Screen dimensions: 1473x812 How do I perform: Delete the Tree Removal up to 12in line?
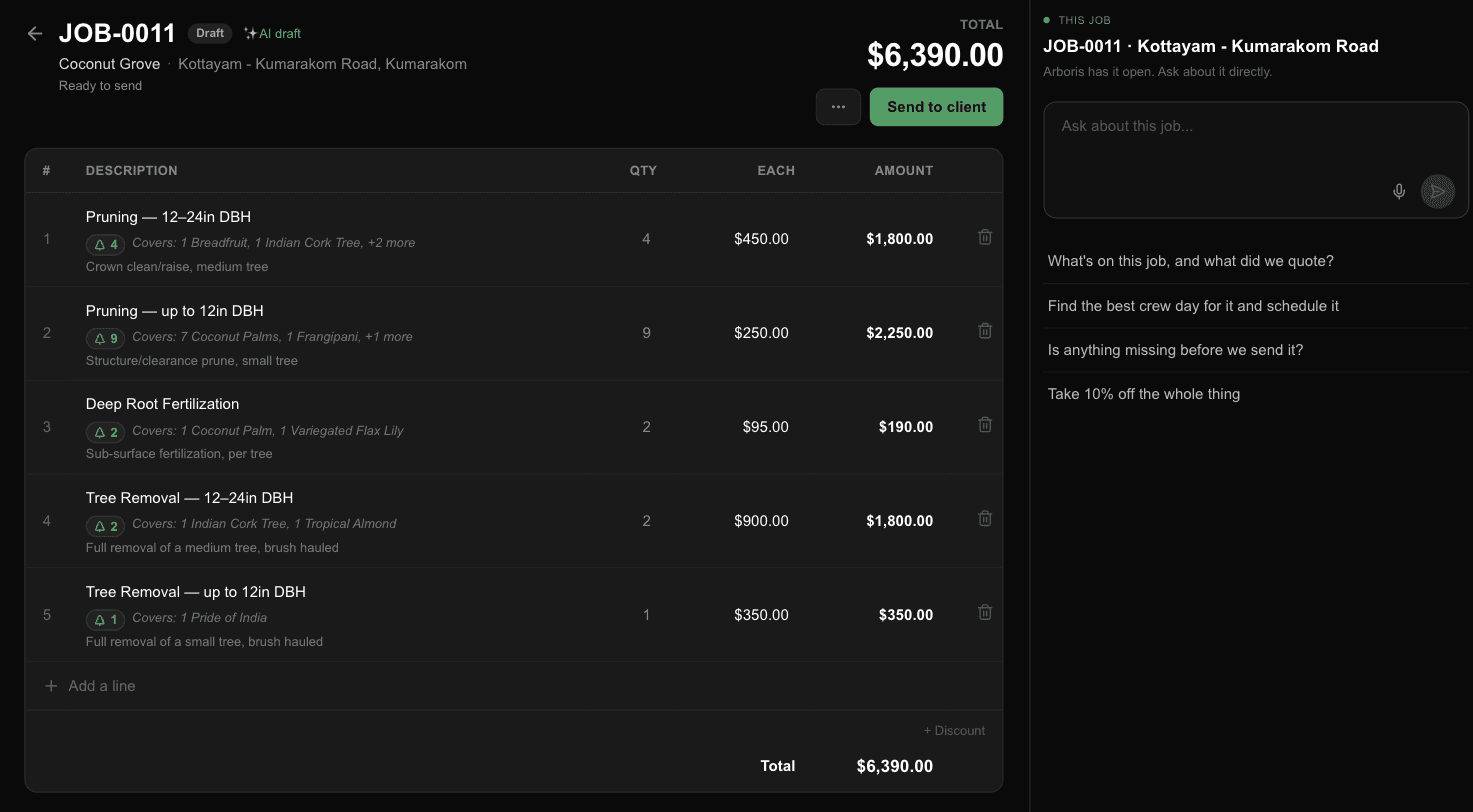[x=985, y=612]
